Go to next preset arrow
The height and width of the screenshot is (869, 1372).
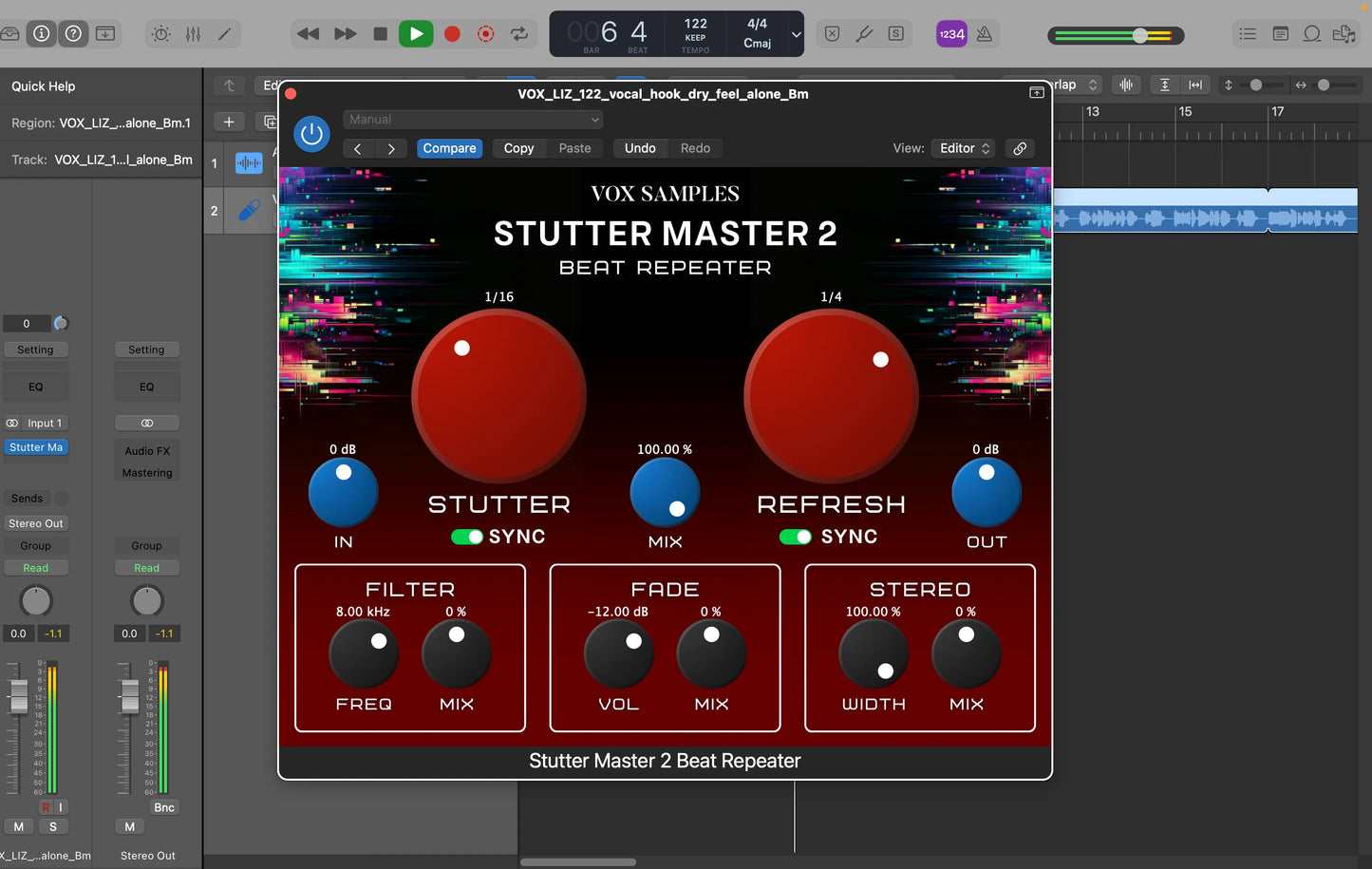pos(391,148)
